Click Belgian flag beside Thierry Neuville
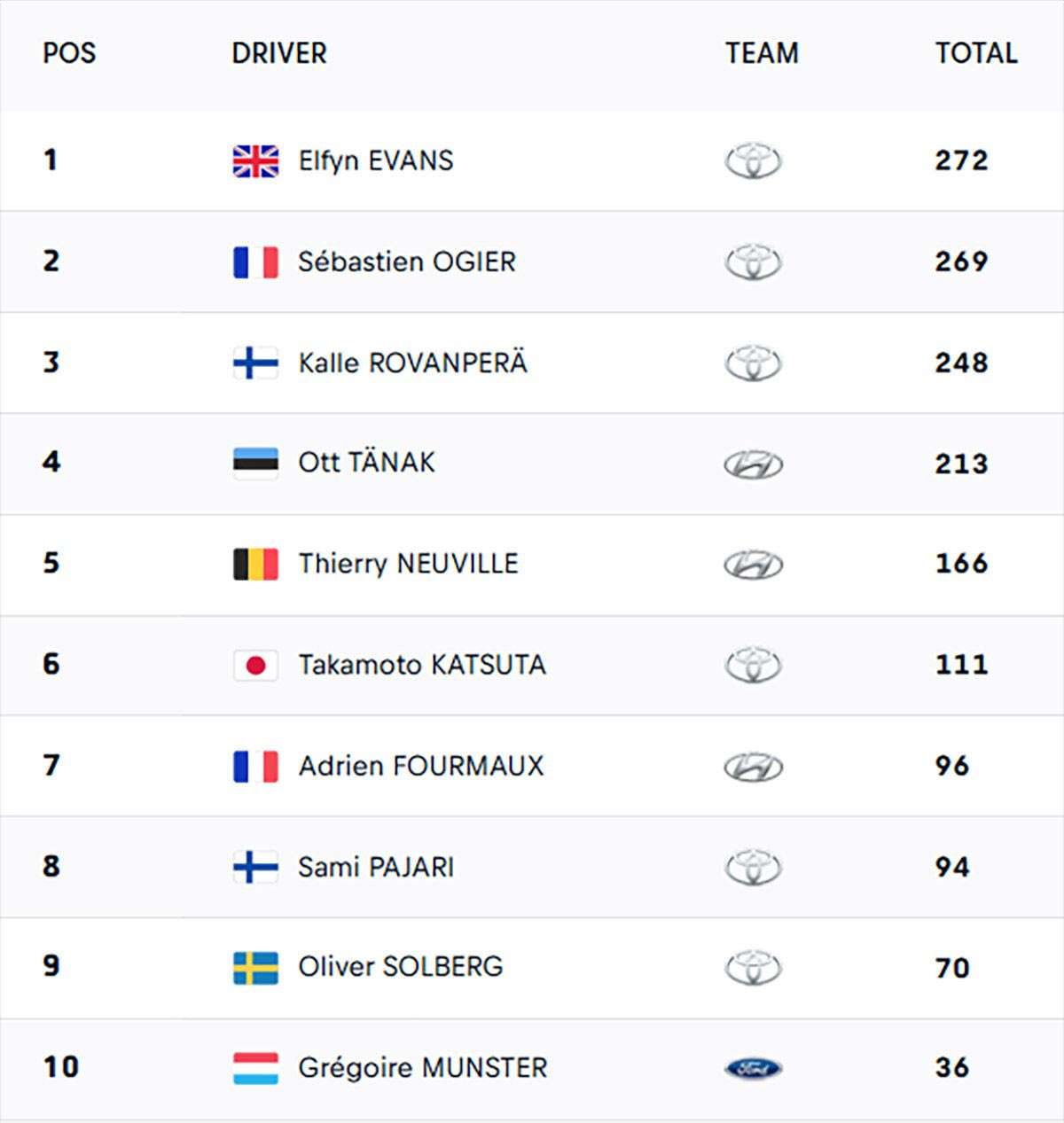1064x1123 pixels. coord(255,564)
